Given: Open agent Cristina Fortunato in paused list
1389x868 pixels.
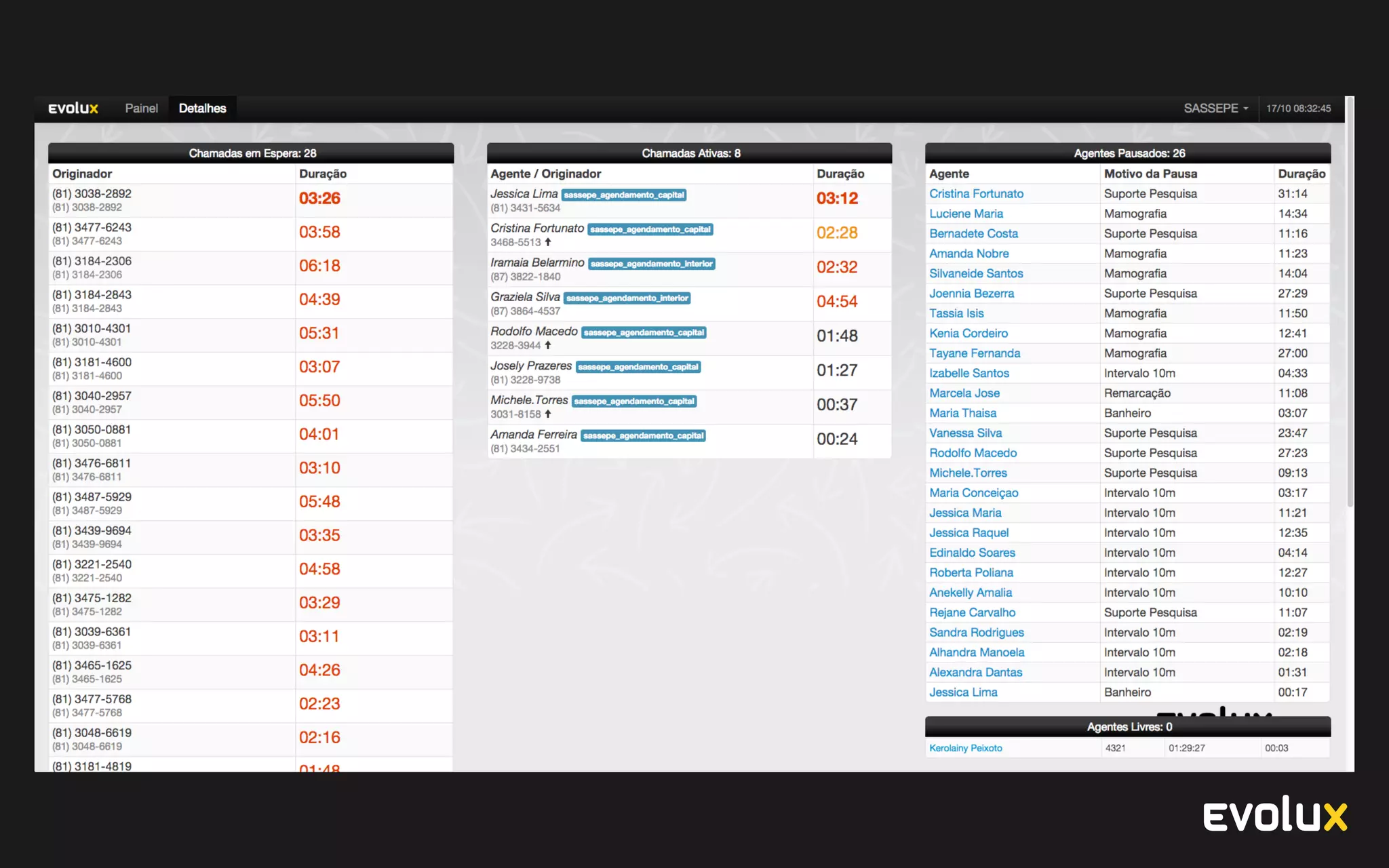Looking at the screenshot, I should point(976,194).
